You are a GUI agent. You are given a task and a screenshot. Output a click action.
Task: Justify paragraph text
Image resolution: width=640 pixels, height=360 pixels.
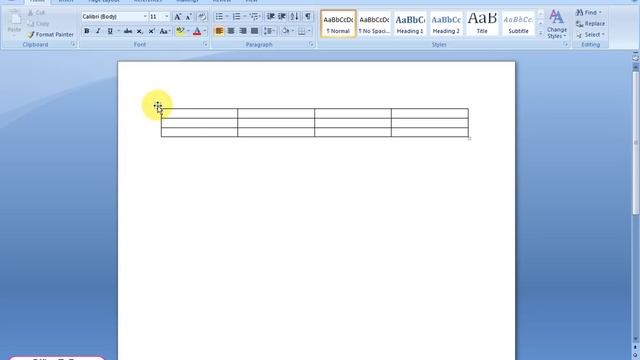(254, 31)
